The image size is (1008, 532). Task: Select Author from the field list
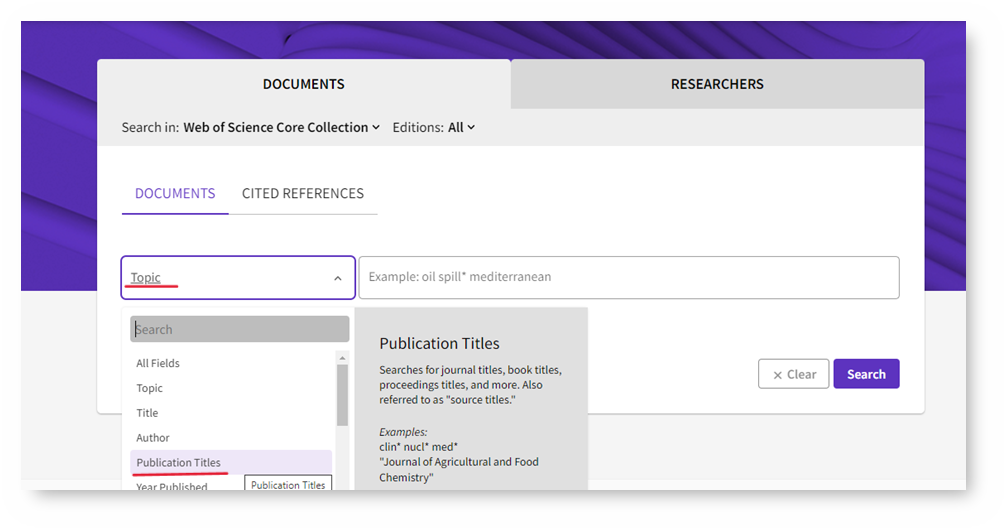click(153, 438)
